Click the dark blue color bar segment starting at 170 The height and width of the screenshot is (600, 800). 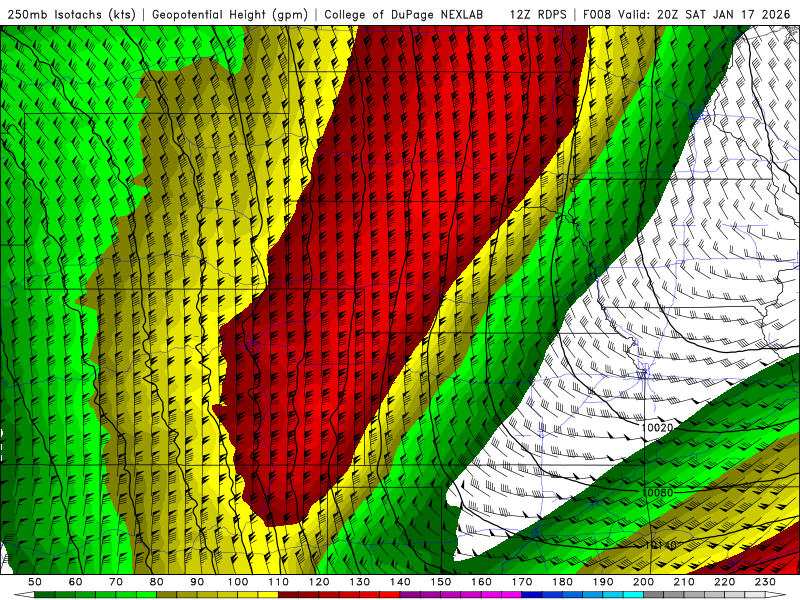[x=532, y=595]
